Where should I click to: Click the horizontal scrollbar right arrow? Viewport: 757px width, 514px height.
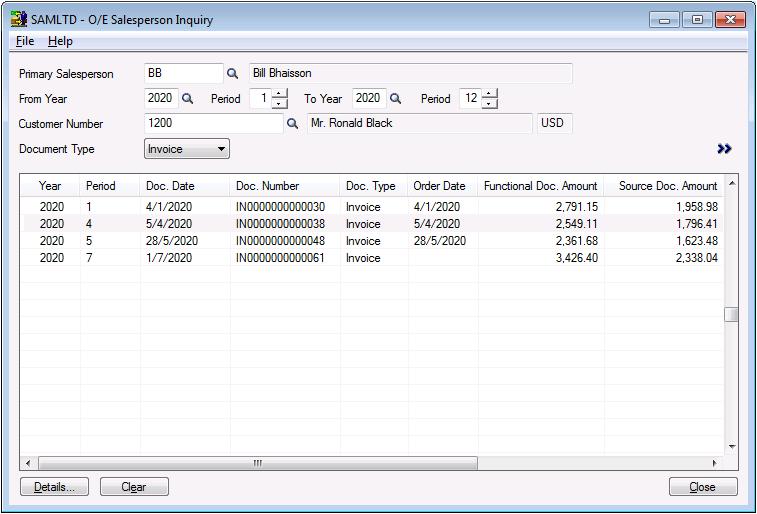click(x=715, y=463)
